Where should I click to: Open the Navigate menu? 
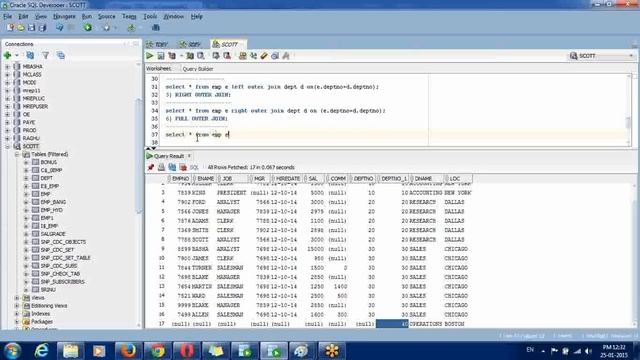[64, 16]
